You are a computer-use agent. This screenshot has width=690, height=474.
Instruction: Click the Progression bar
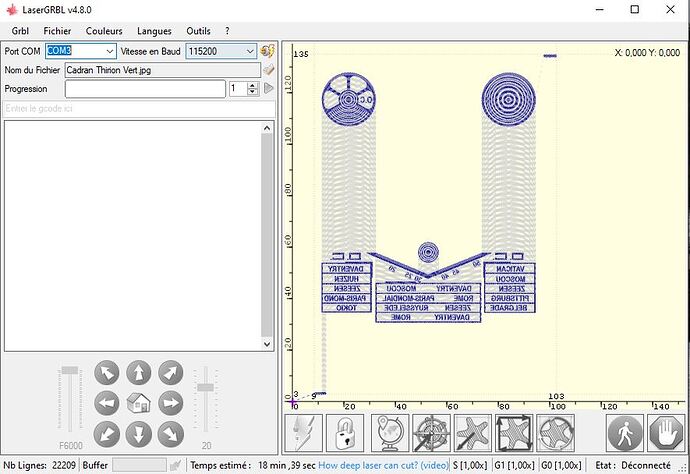tap(145, 89)
